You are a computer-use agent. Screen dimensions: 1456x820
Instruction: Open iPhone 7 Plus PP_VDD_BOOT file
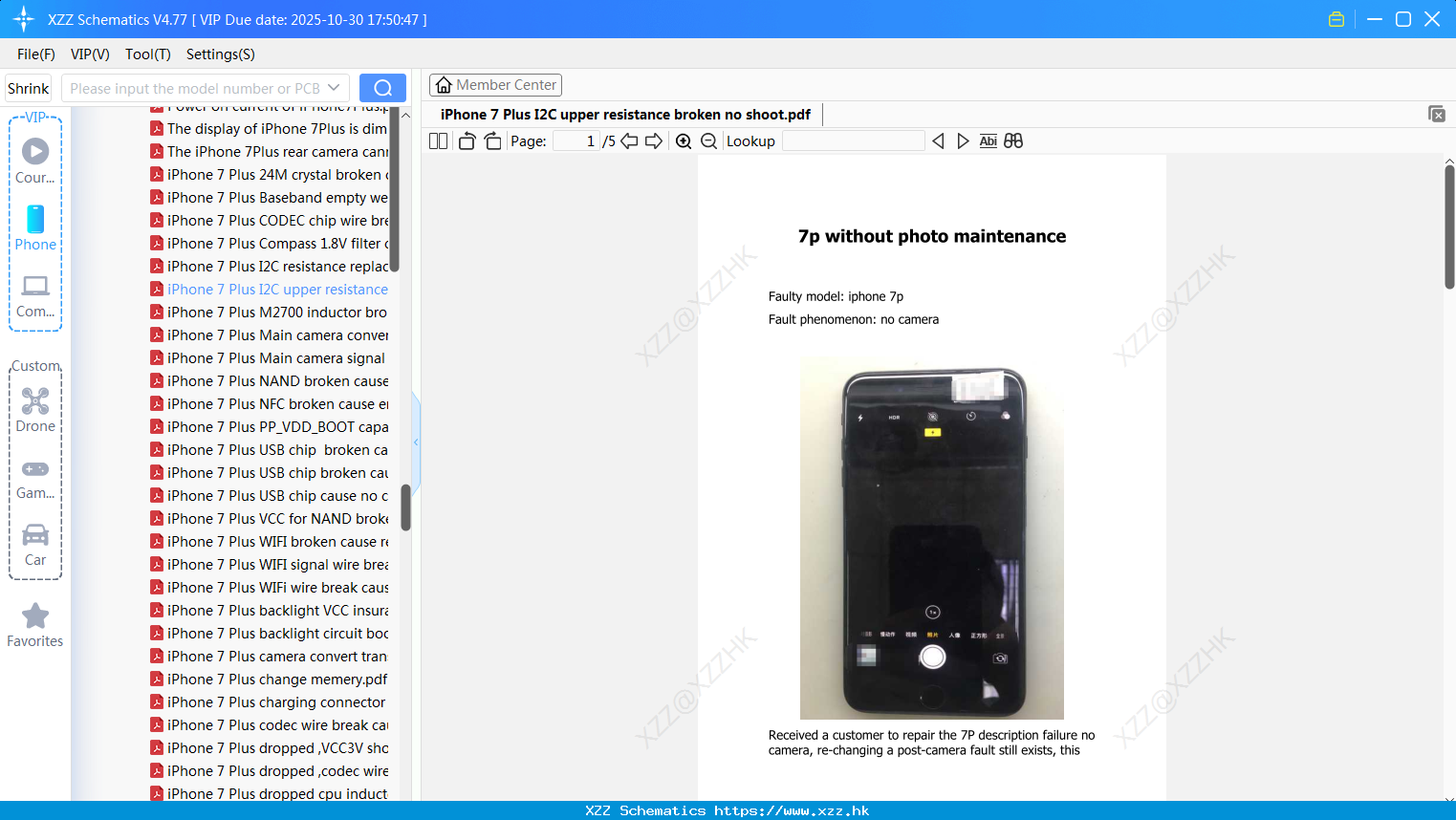tap(270, 427)
